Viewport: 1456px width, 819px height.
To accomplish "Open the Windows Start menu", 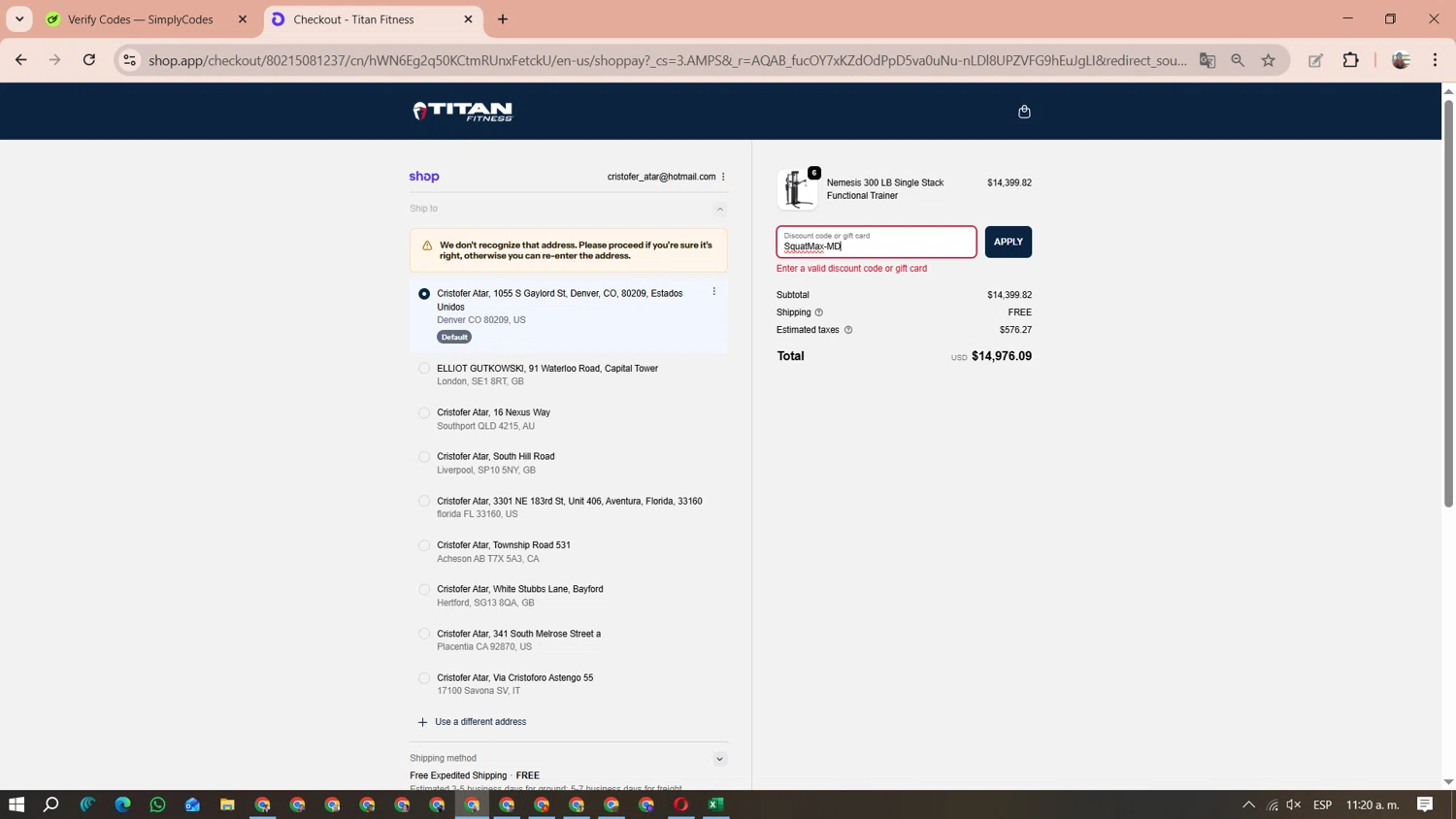I will click(17, 804).
